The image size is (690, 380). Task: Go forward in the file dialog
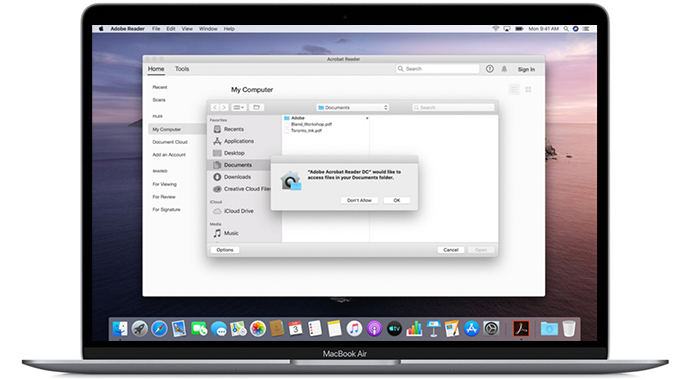(x=224, y=107)
